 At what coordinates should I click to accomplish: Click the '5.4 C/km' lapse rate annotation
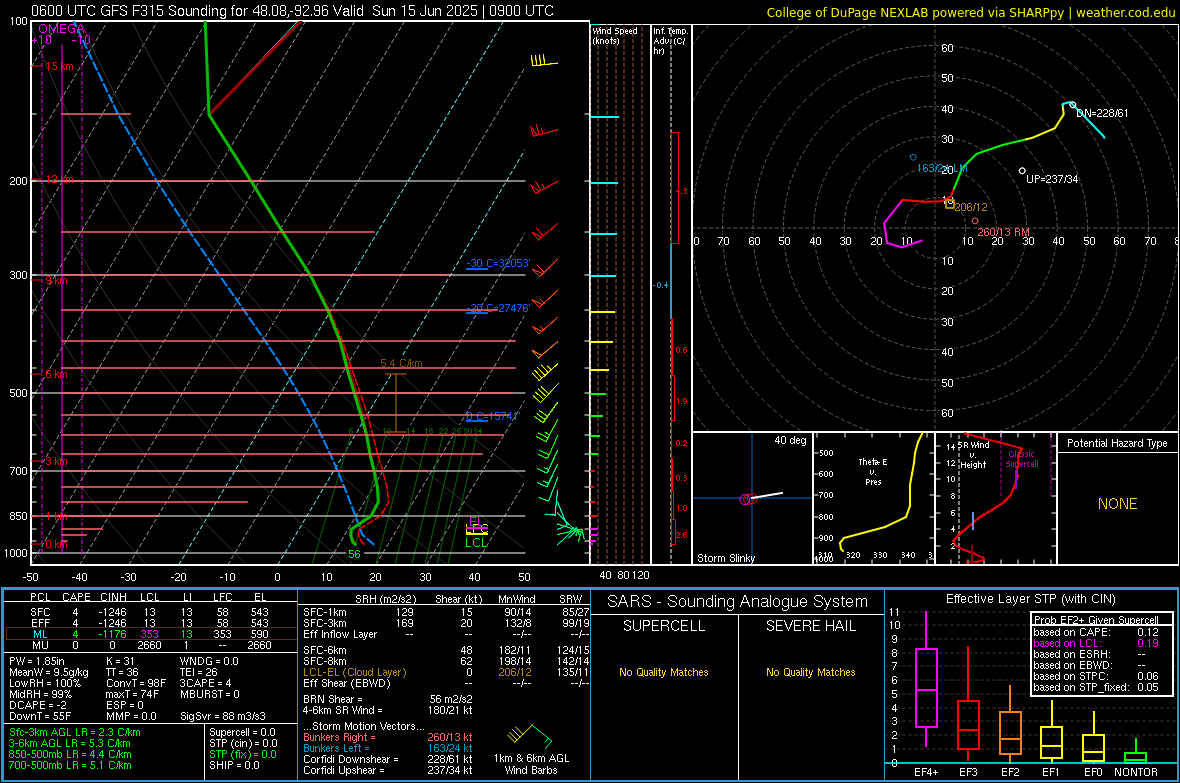coord(401,363)
